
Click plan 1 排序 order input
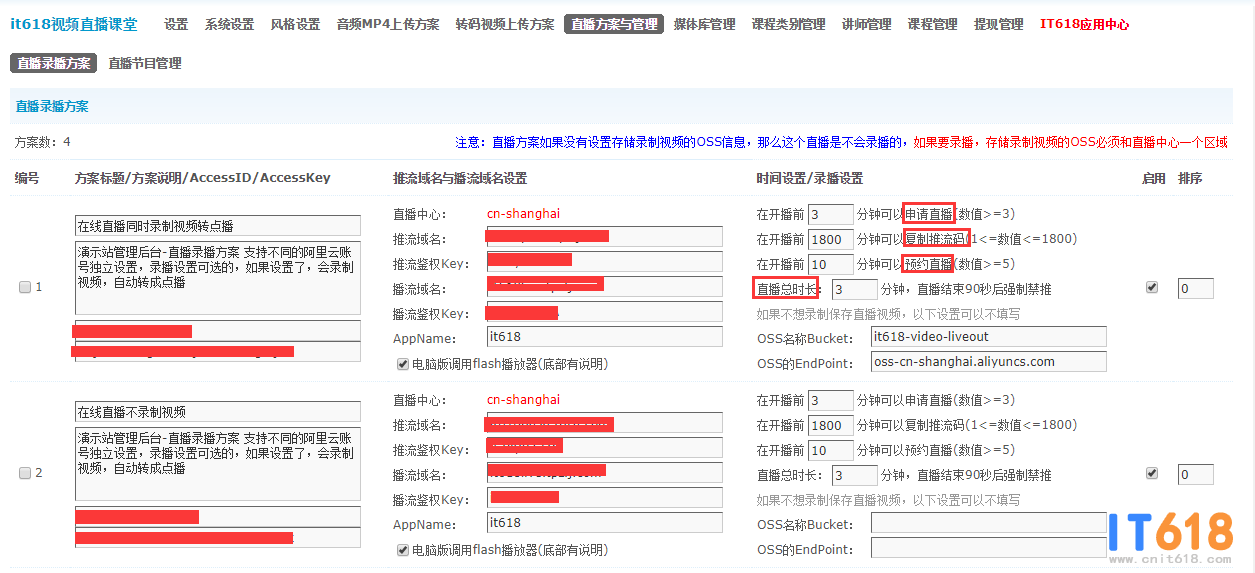[1195, 289]
